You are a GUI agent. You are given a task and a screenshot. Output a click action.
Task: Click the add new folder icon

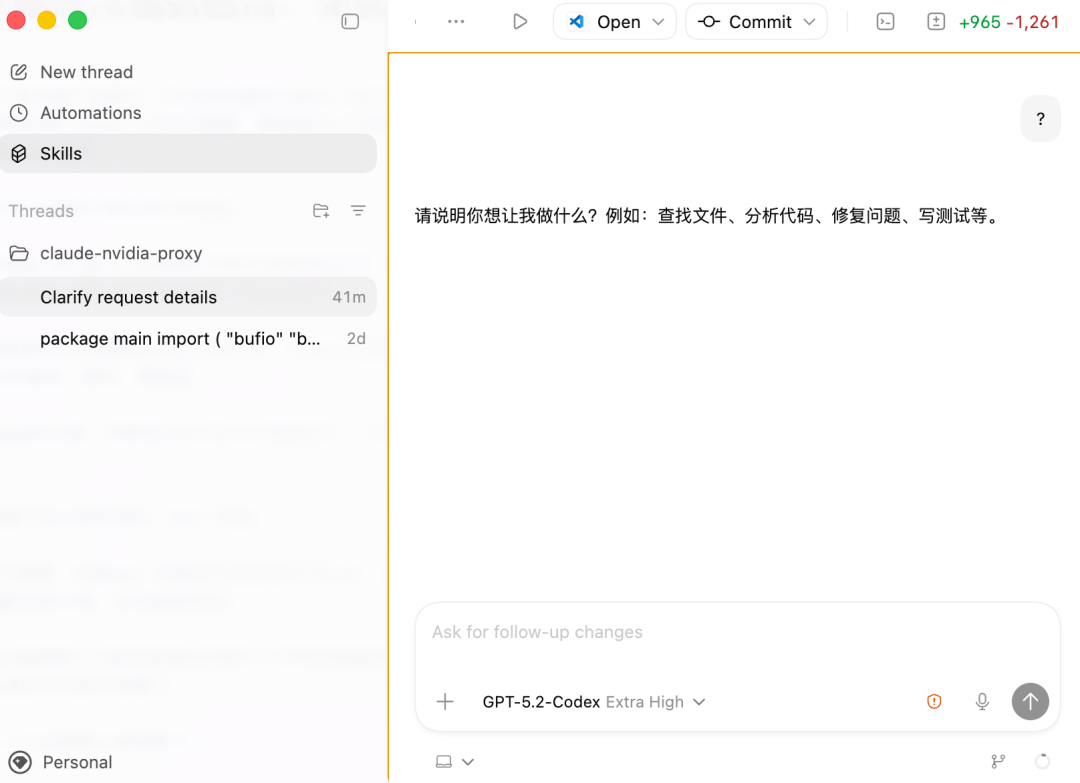pyautogui.click(x=321, y=211)
